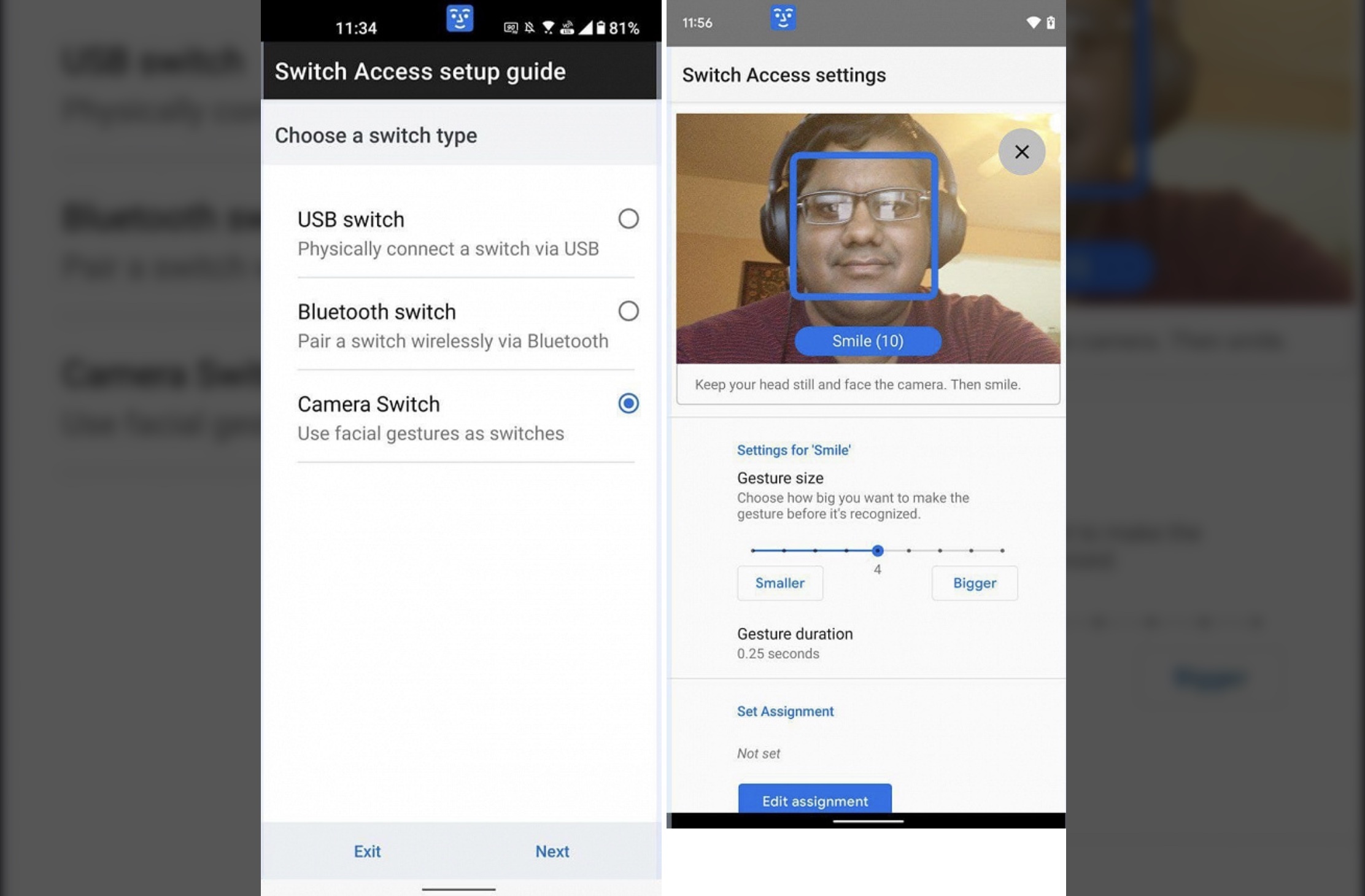
Task: Tap the face icon in left status bar
Action: click(460, 18)
